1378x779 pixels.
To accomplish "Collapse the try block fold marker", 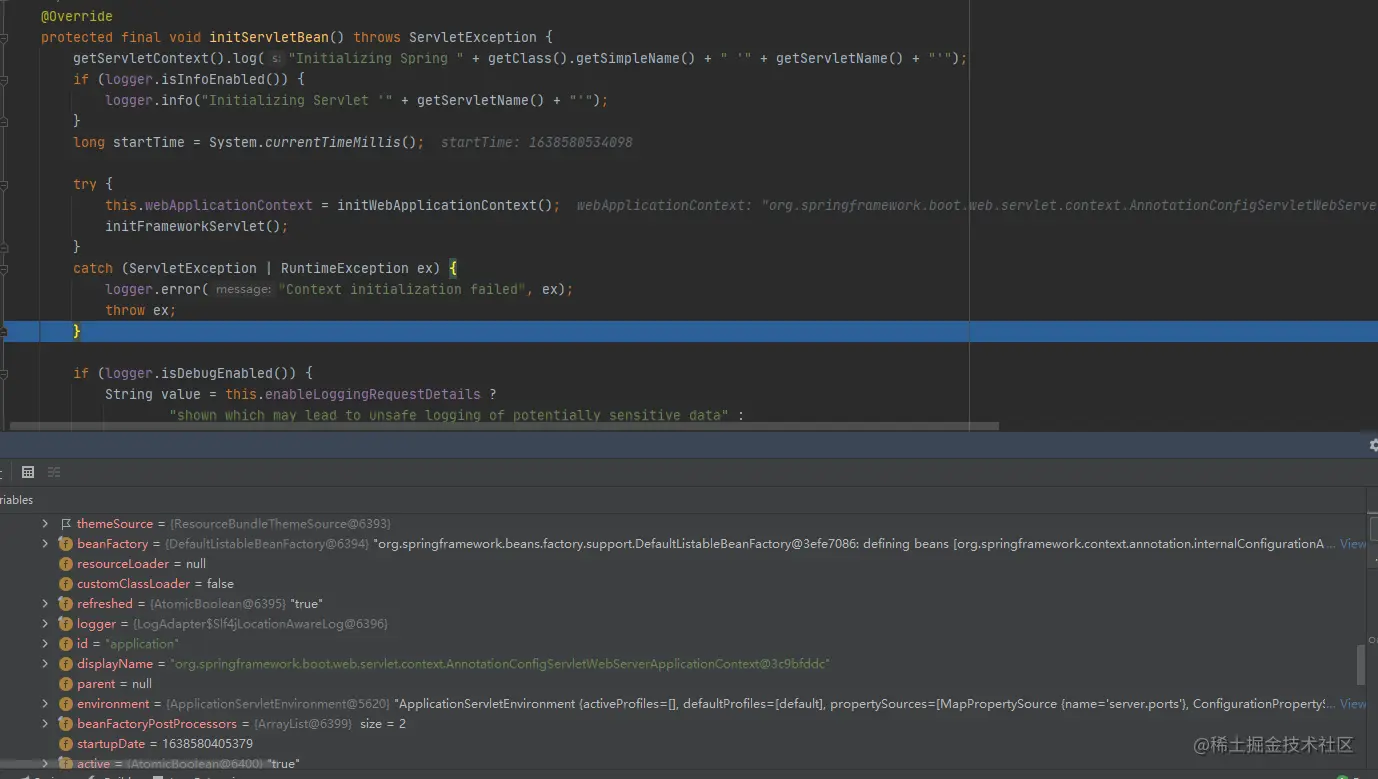I will [4, 184].
